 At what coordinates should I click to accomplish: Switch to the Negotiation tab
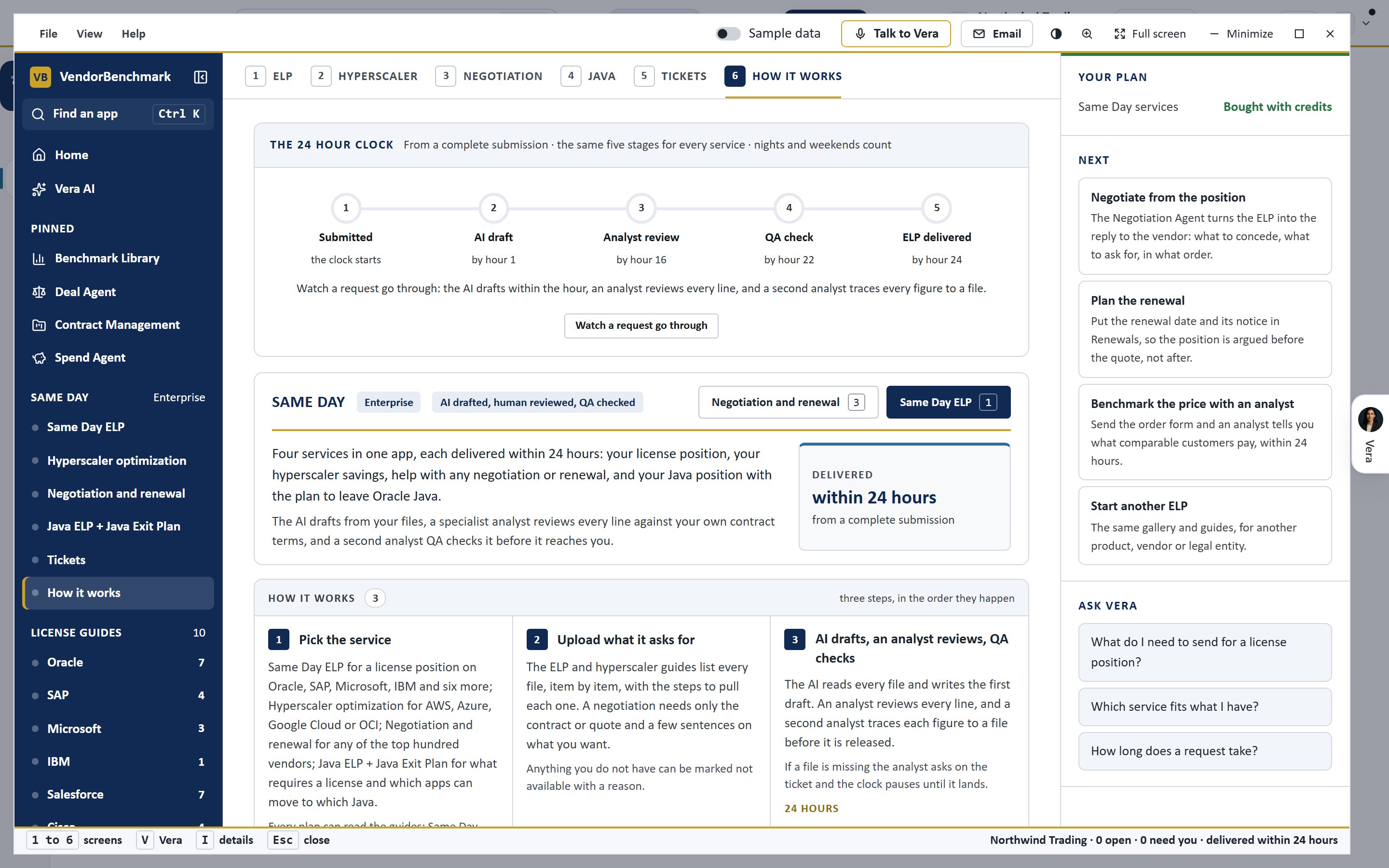coord(489,76)
